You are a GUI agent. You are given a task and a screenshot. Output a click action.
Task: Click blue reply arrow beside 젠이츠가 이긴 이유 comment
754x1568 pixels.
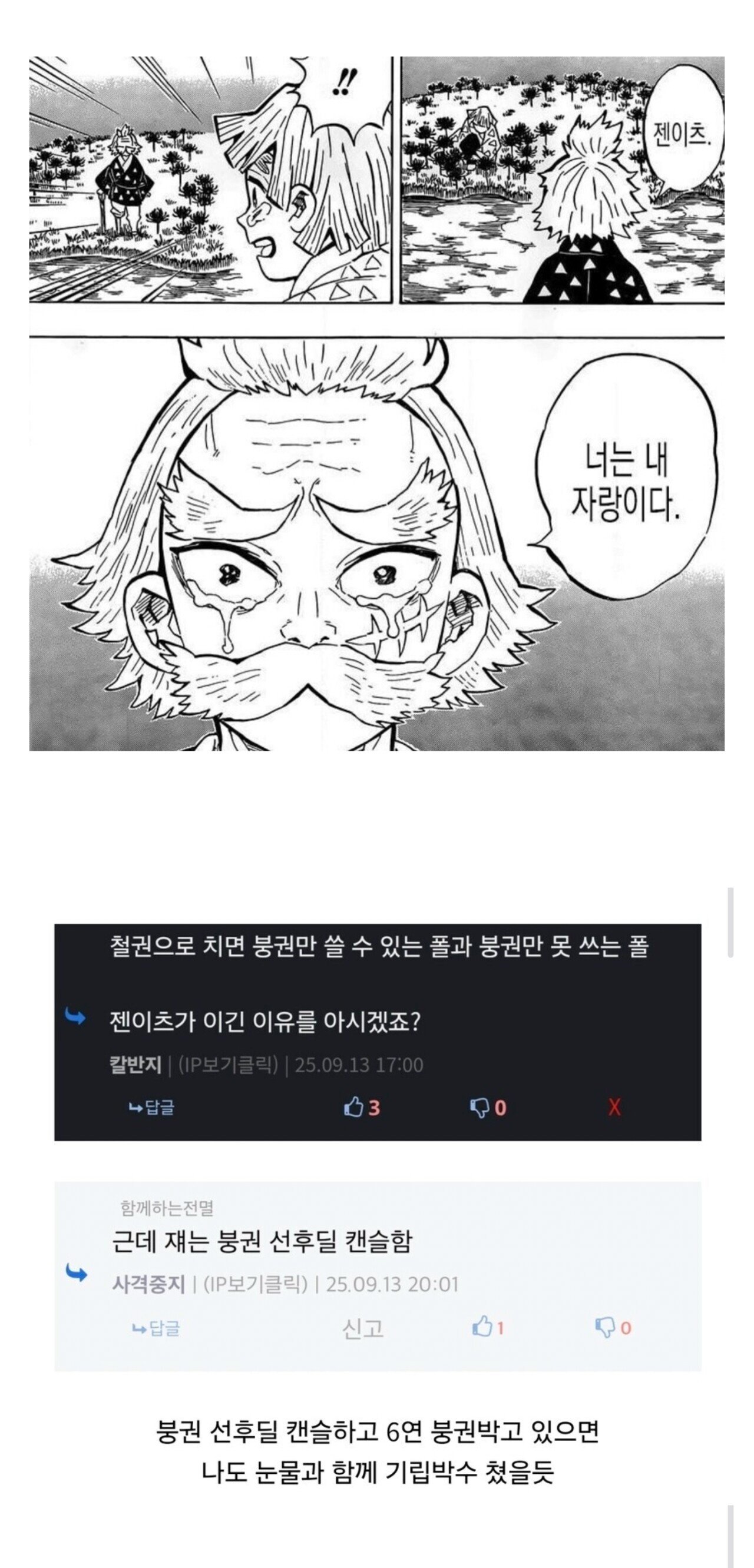pyautogui.click(x=75, y=1017)
